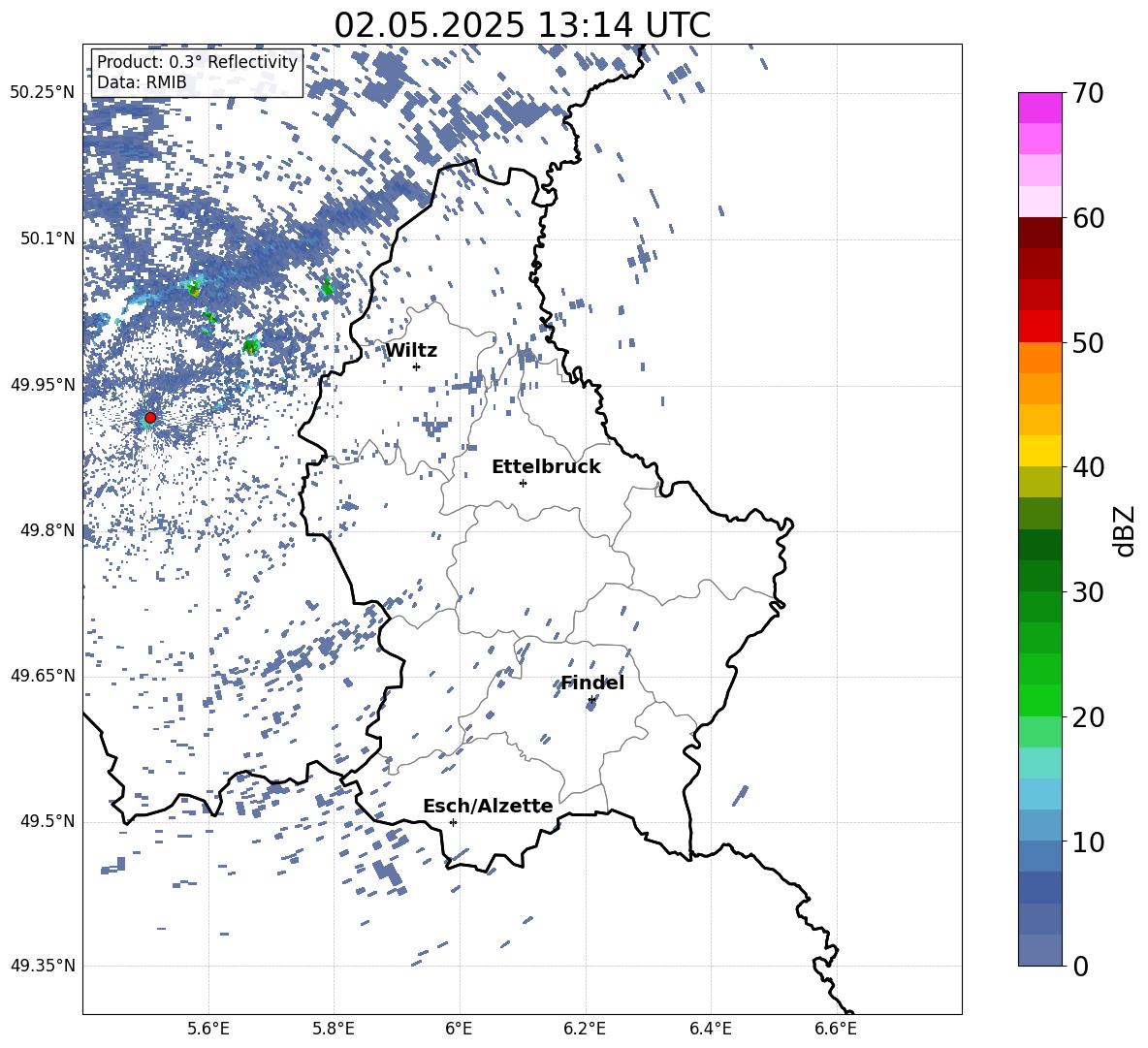Click the Ettelbruck city label
1148x1048 pixels.
(546, 467)
